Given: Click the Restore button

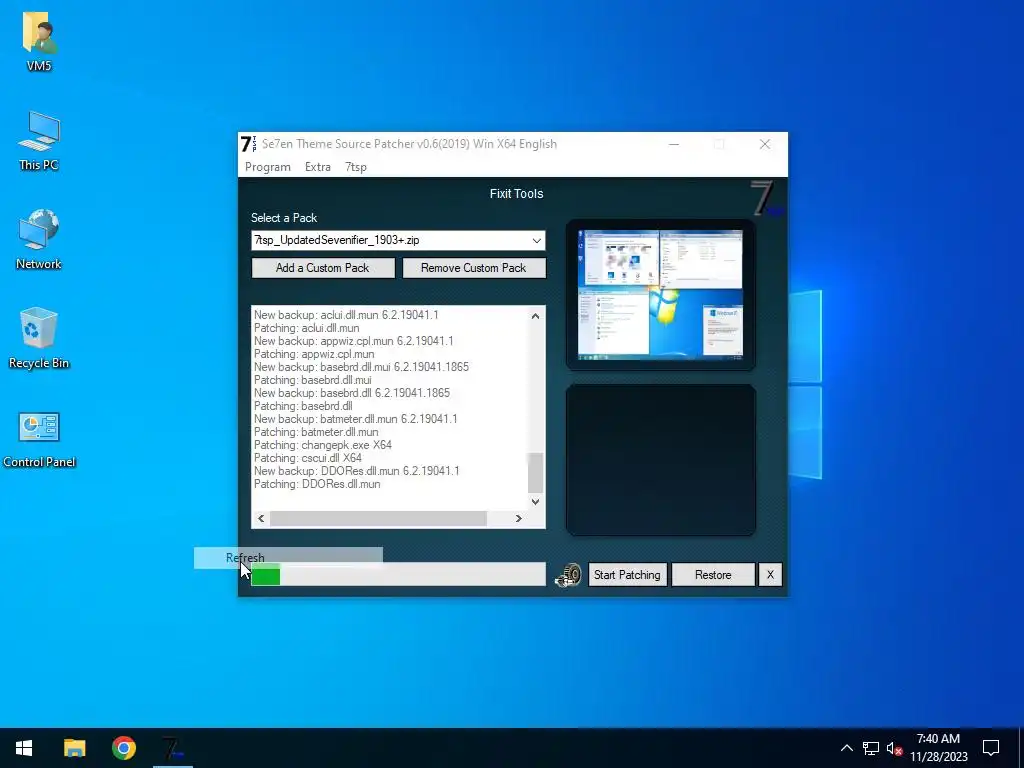Looking at the screenshot, I should (x=713, y=575).
